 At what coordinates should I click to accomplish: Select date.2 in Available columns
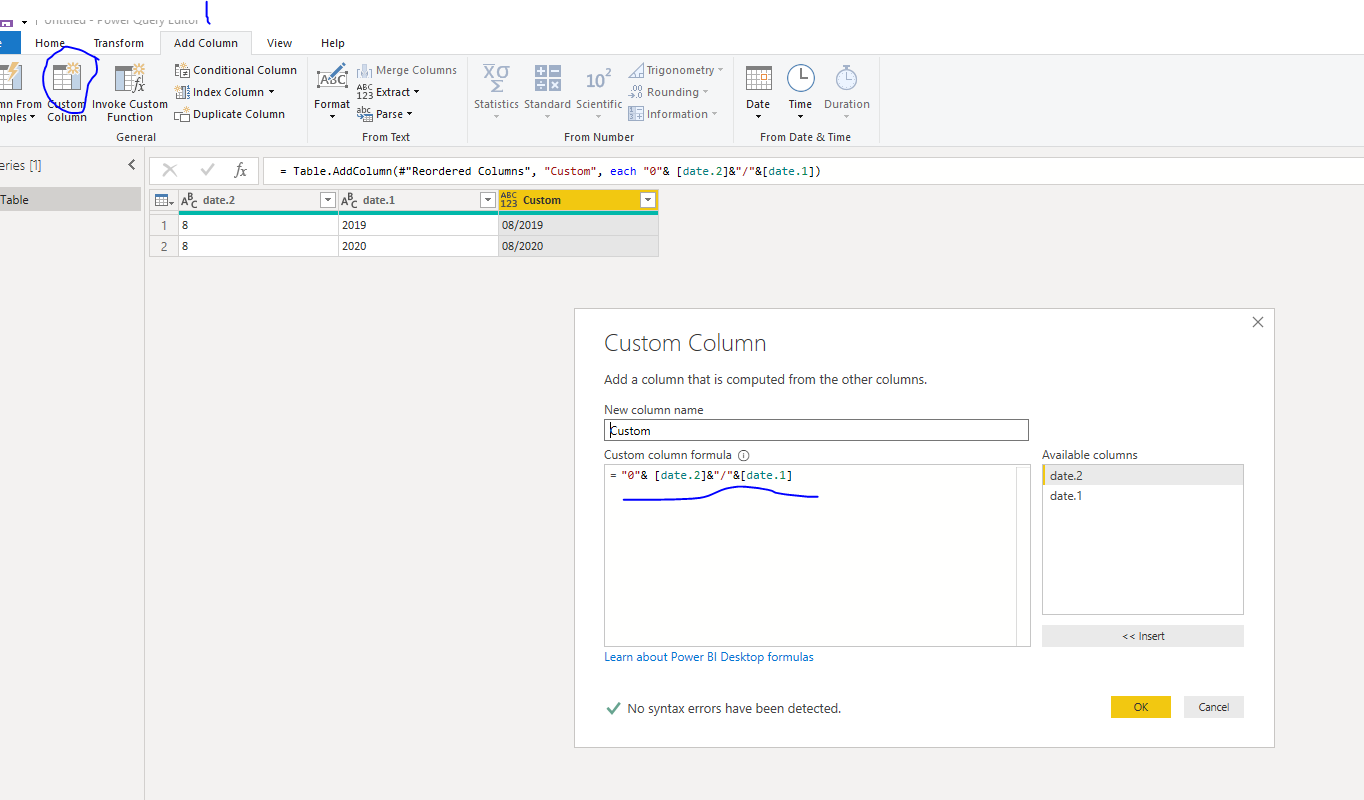[1143, 476]
